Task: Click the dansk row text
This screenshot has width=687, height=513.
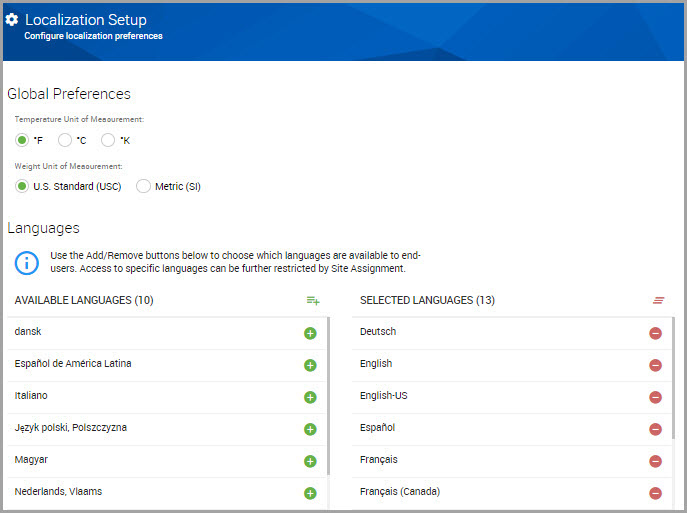Action: tap(28, 332)
